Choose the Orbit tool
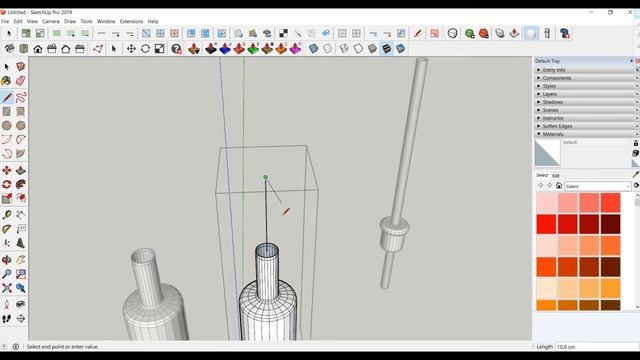Screen dimensions: 640x360 [x=7, y=260]
